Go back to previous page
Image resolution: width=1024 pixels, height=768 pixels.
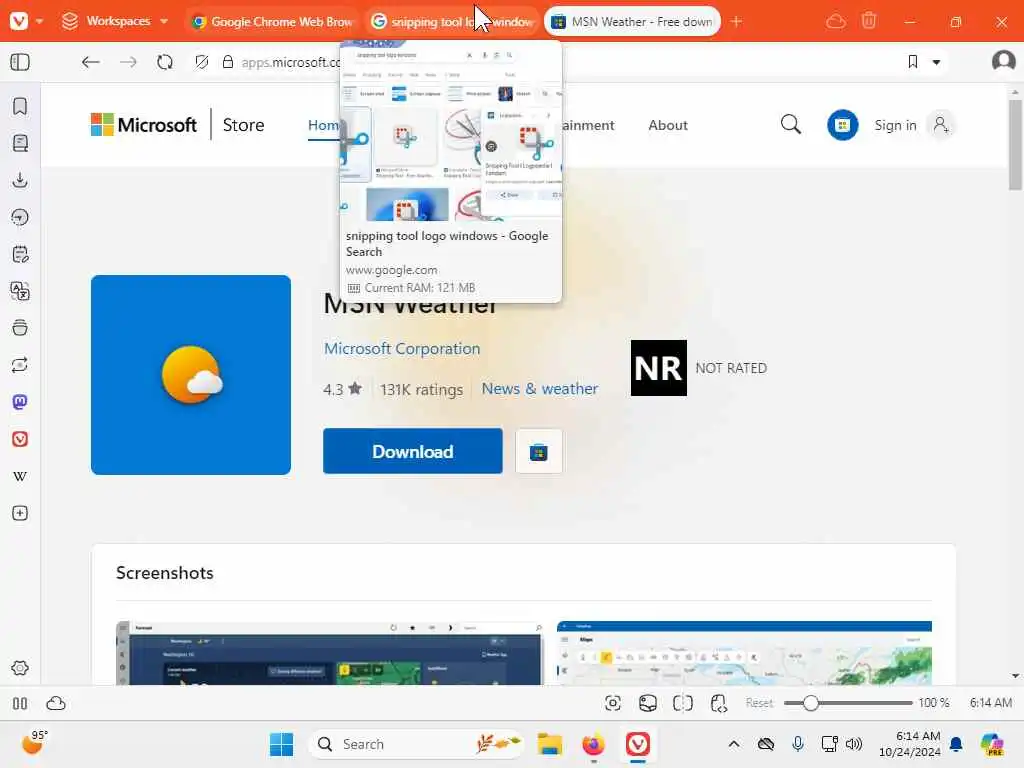pyautogui.click(x=91, y=62)
